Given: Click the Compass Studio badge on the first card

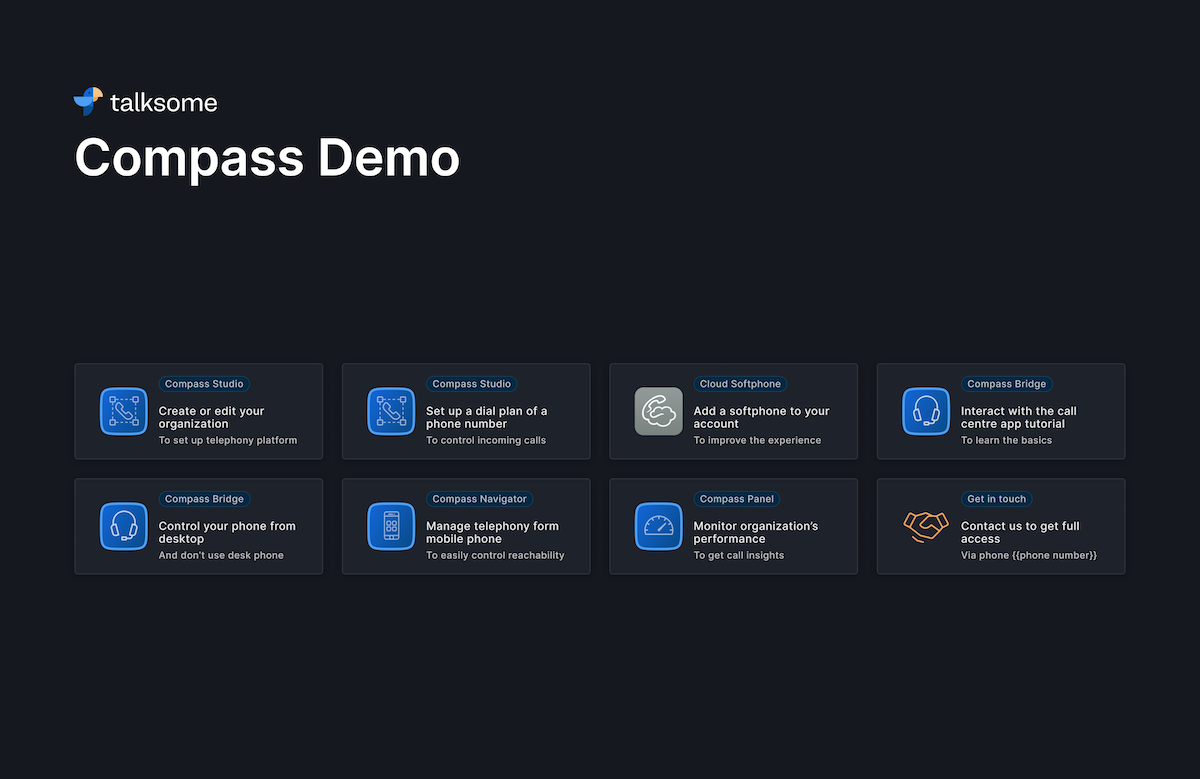Looking at the screenshot, I should tap(204, 383).
